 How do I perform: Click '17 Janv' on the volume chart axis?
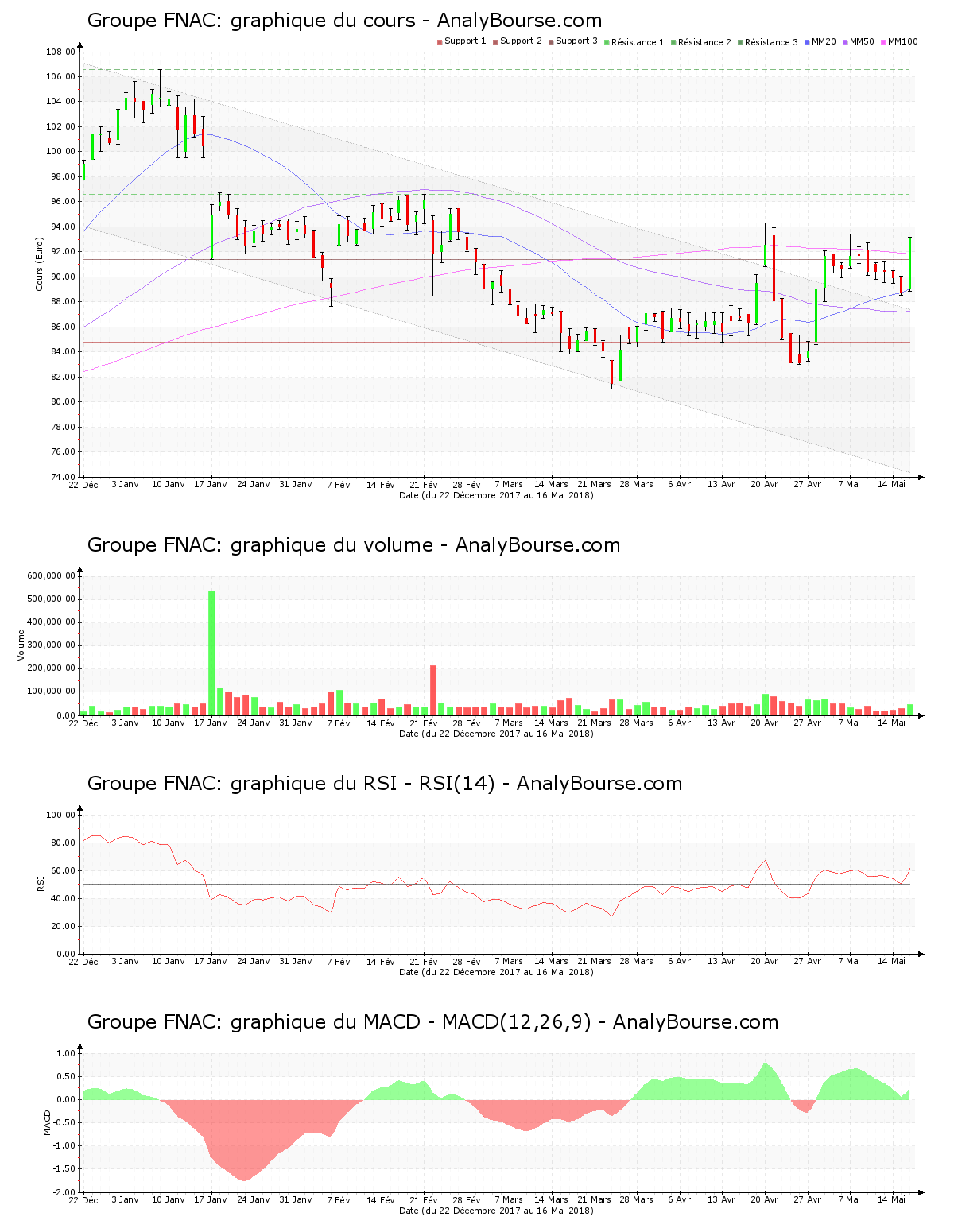pyautogui.click(x=211, y=723)
